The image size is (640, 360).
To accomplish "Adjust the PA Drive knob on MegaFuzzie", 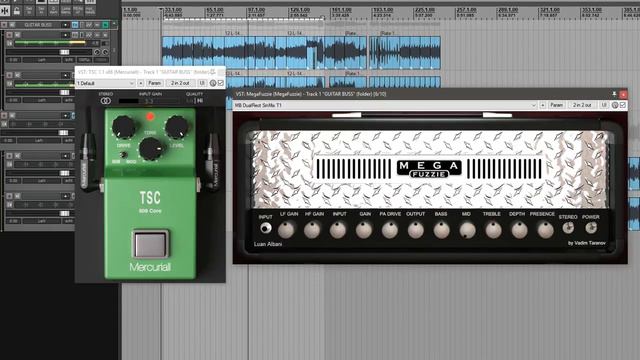I will (x=390, y=230).
